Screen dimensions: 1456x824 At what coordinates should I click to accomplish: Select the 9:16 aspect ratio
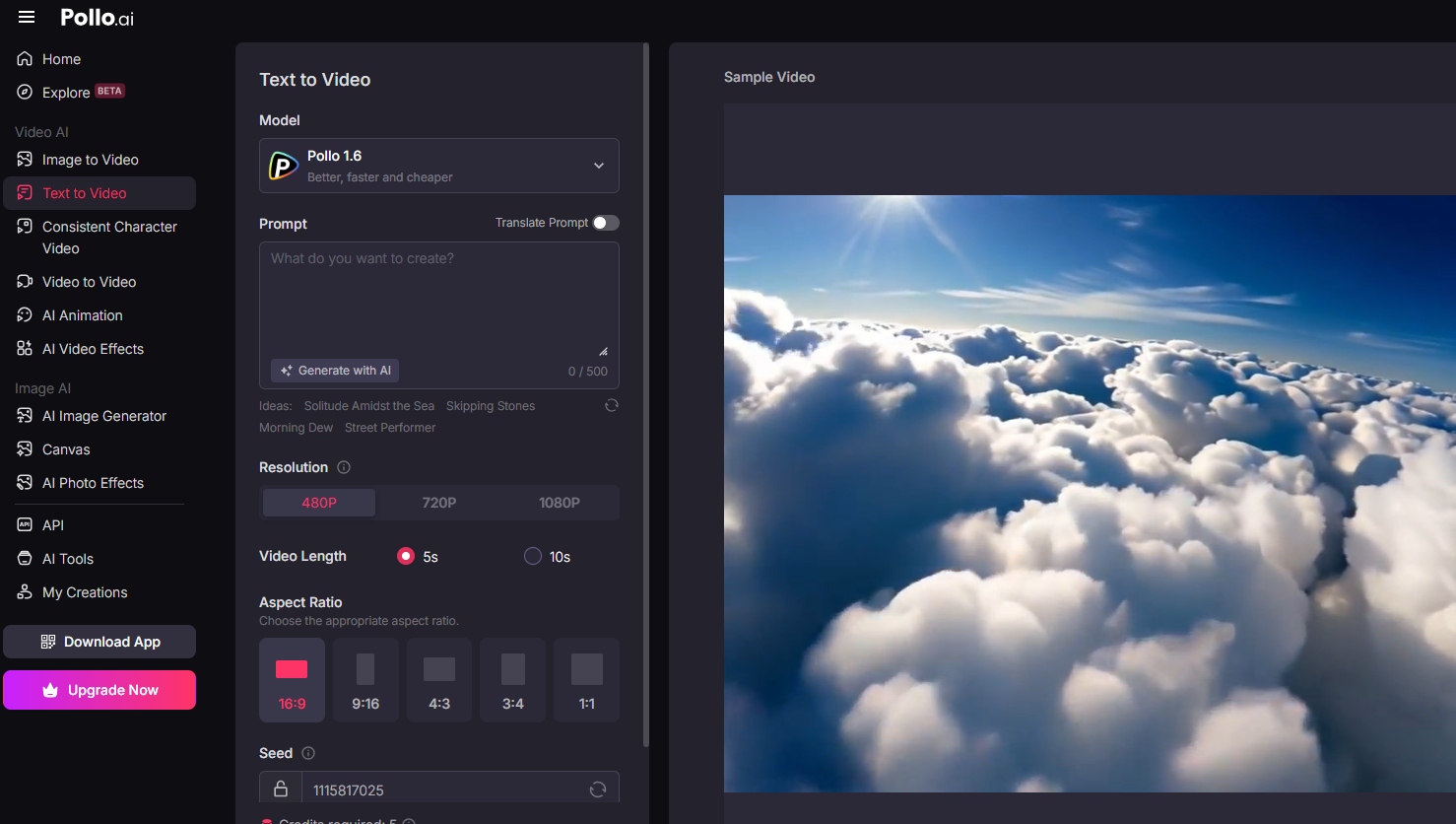tap(365, 680)
